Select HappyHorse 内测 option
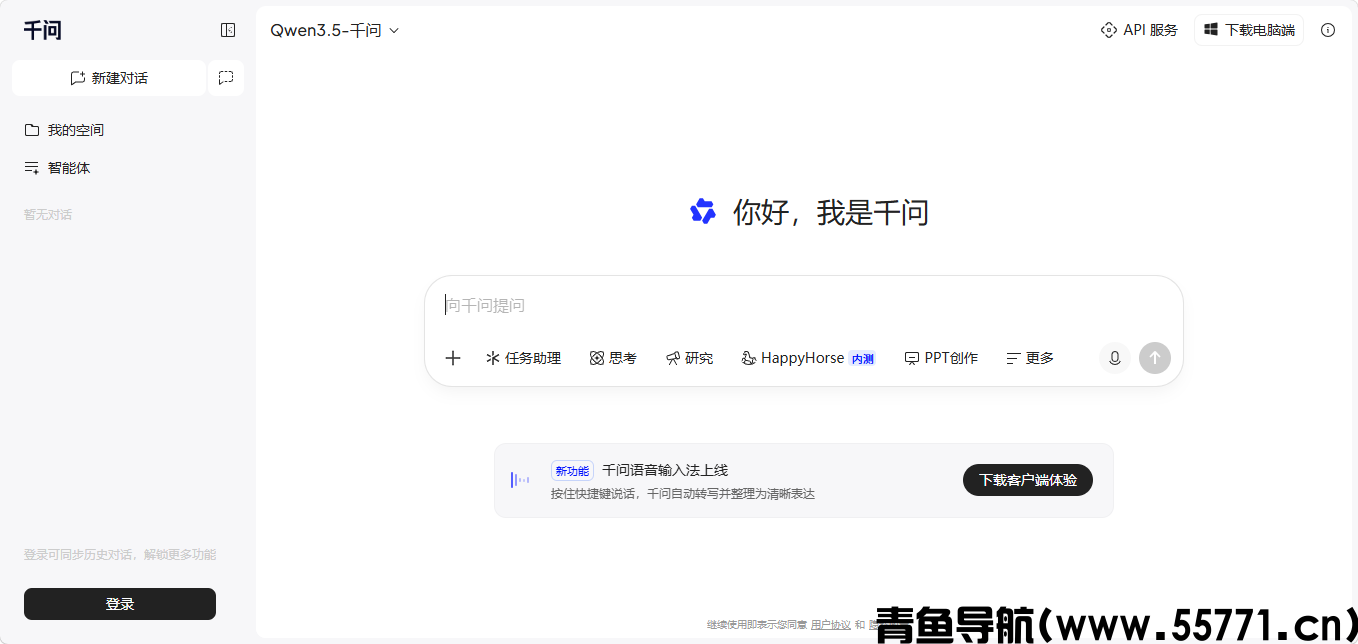This screenshot has height=644, width=1358. 808,358
